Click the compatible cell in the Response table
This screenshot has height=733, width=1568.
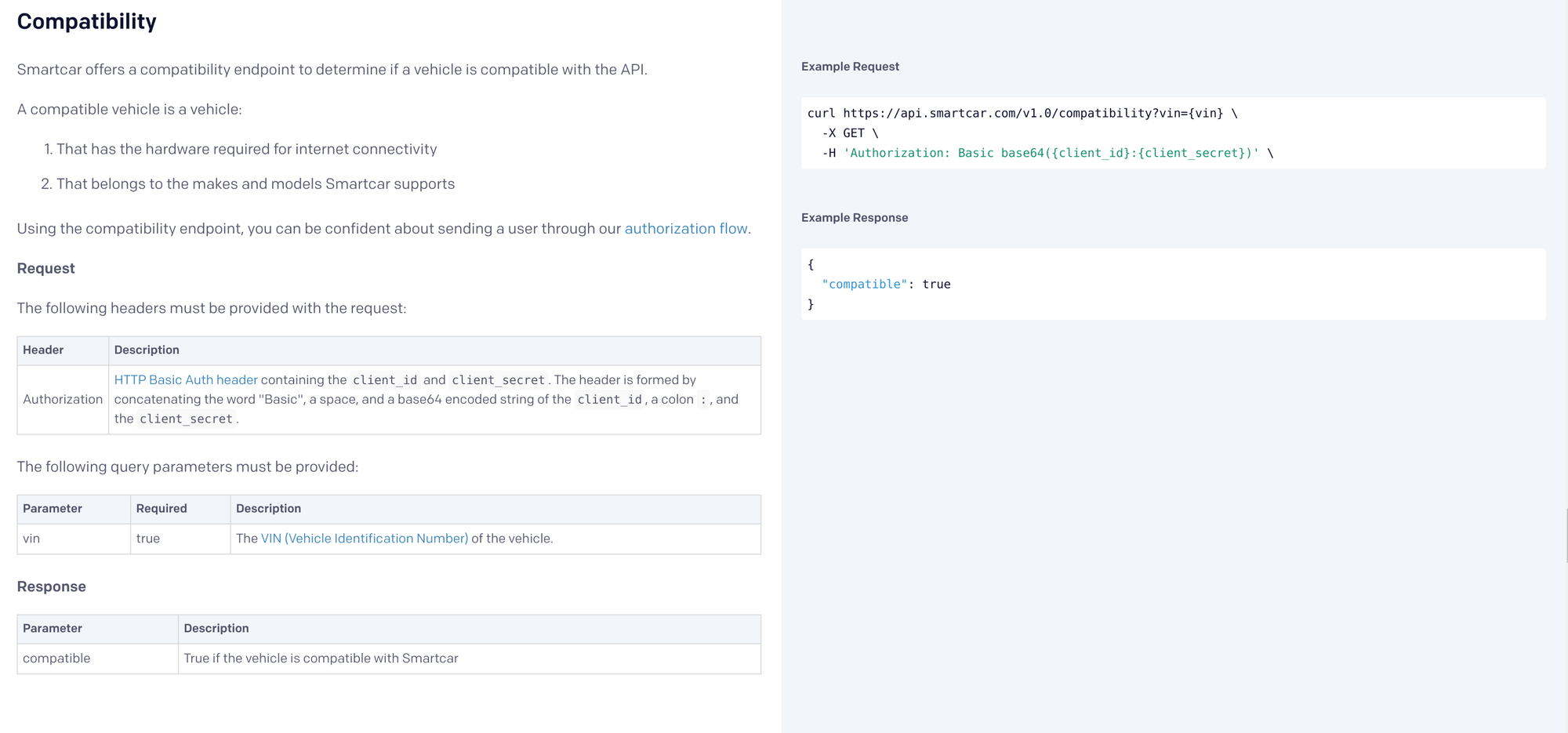pyautogui.click(x=56, y=659)
